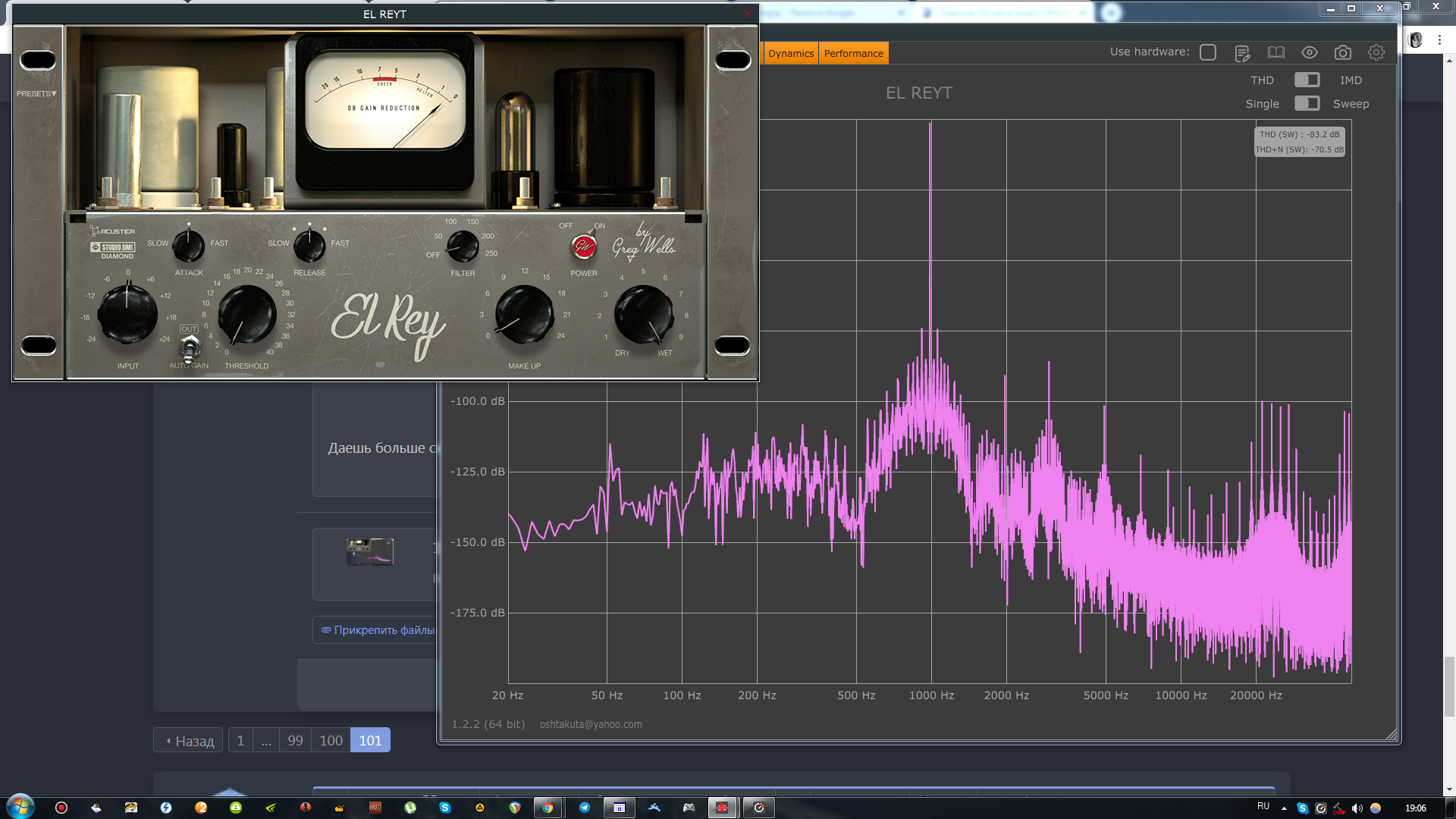
Task: Click the Skype system tray icon
Action: (1303, 808)
